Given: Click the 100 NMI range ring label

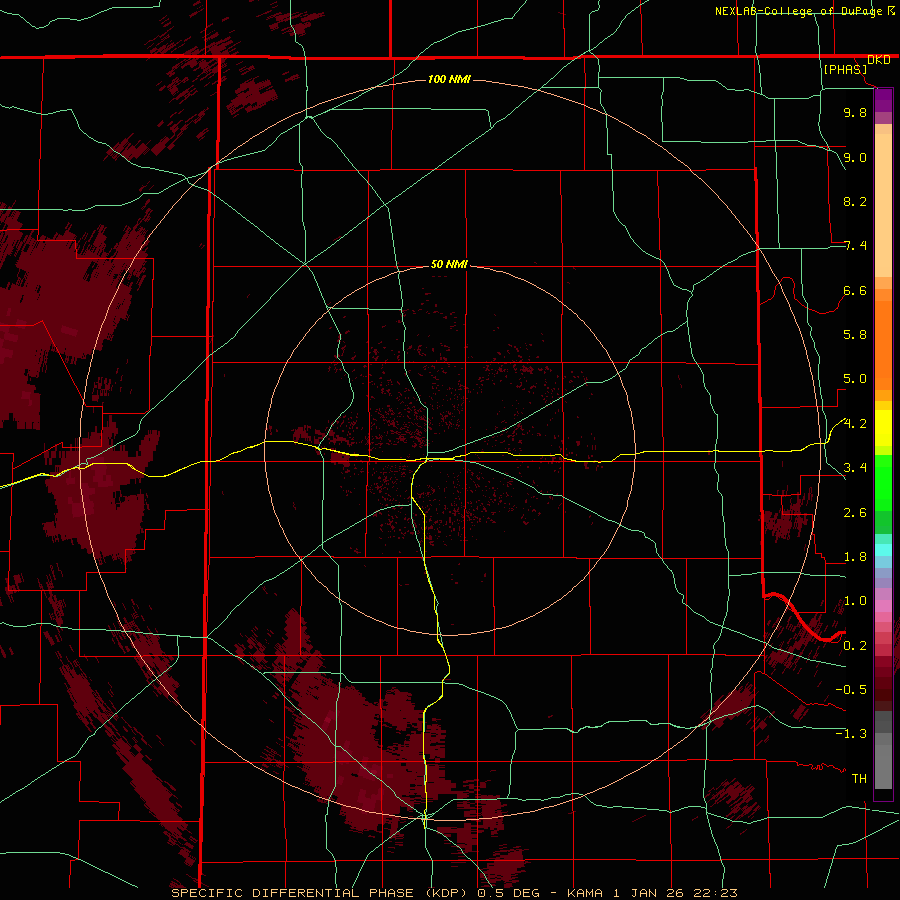Looking at the screenshot, I should 449,79.
